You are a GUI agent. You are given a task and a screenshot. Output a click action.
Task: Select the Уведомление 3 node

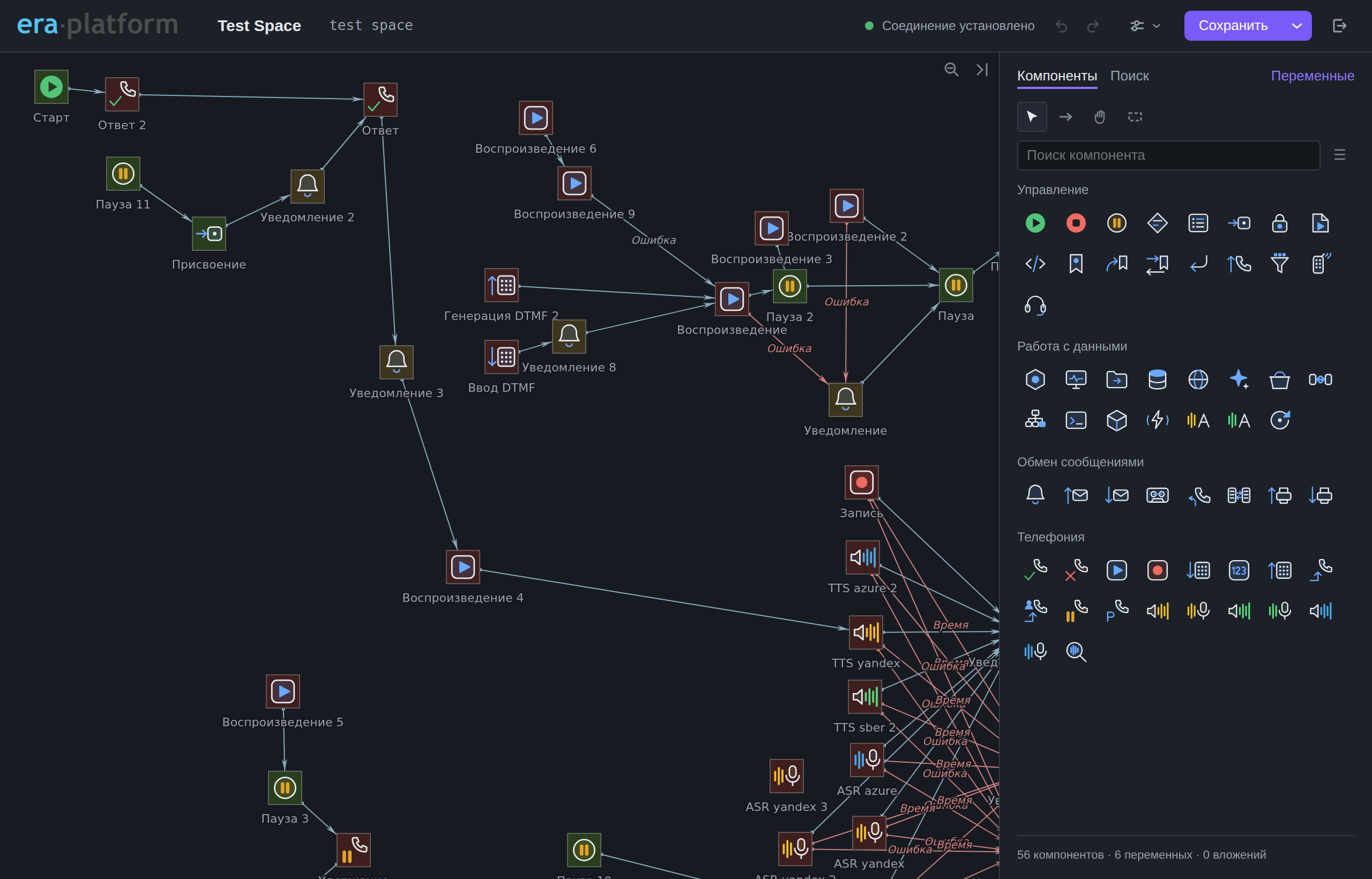[397, 362]
